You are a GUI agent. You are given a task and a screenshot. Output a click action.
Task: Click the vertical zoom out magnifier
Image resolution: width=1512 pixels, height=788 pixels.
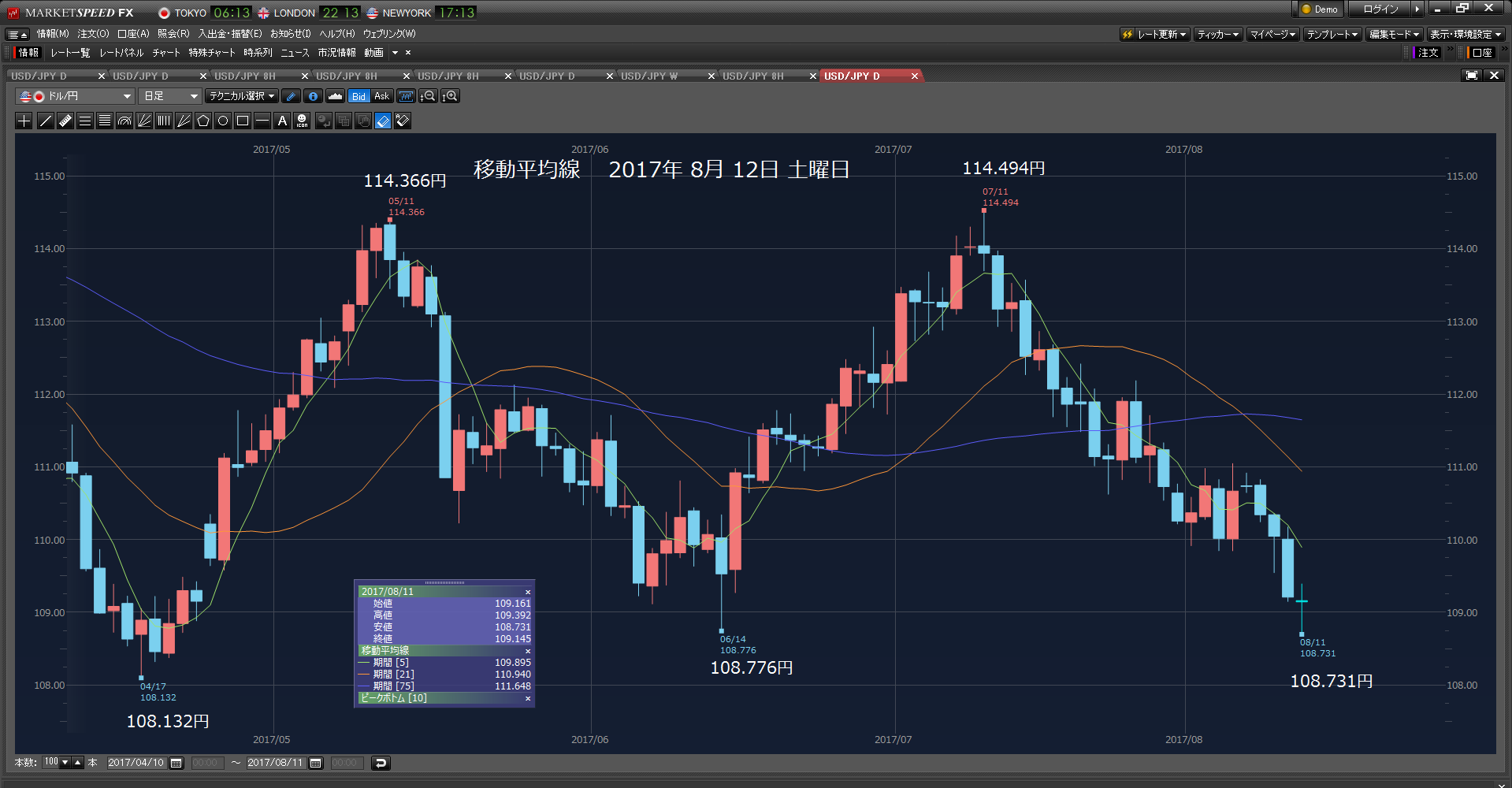click(428, 96)
